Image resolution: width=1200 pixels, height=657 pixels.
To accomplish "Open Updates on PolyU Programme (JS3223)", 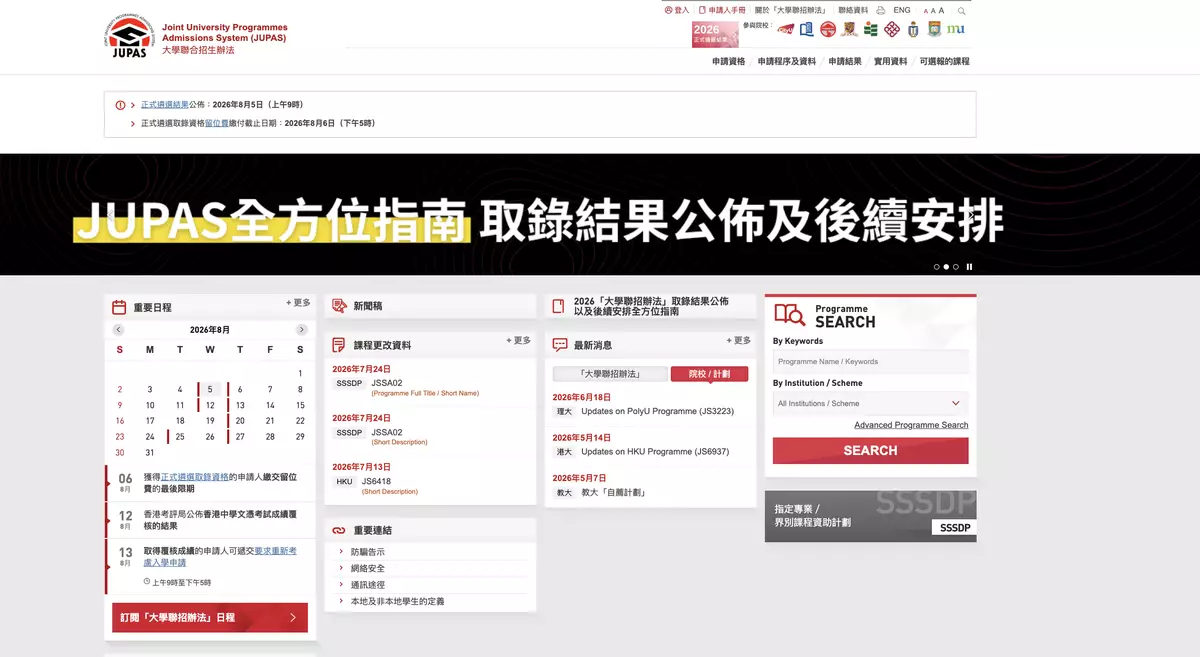I will [x=657, y=411].
